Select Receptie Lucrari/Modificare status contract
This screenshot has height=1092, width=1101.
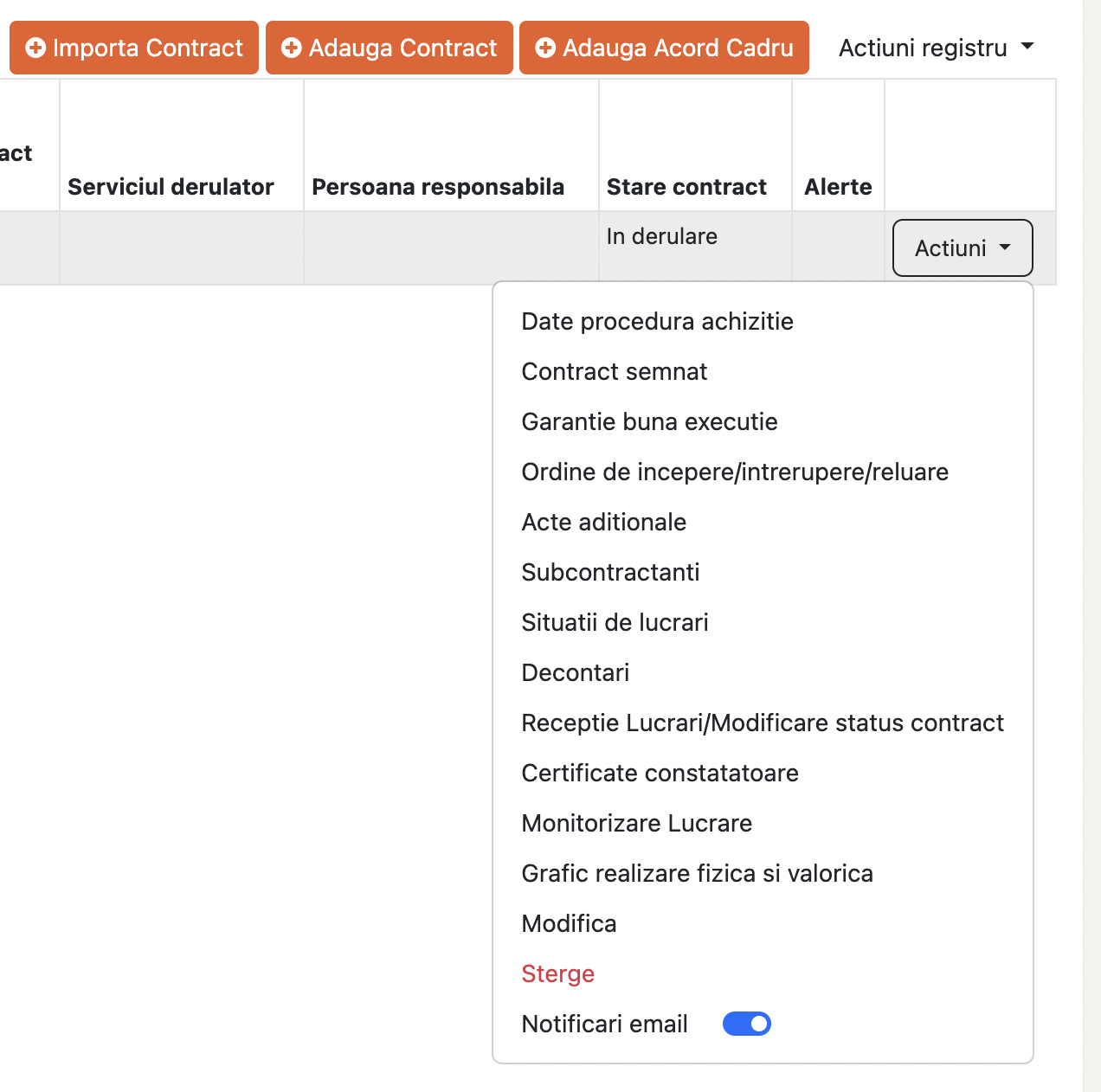[x=762, y=723]
